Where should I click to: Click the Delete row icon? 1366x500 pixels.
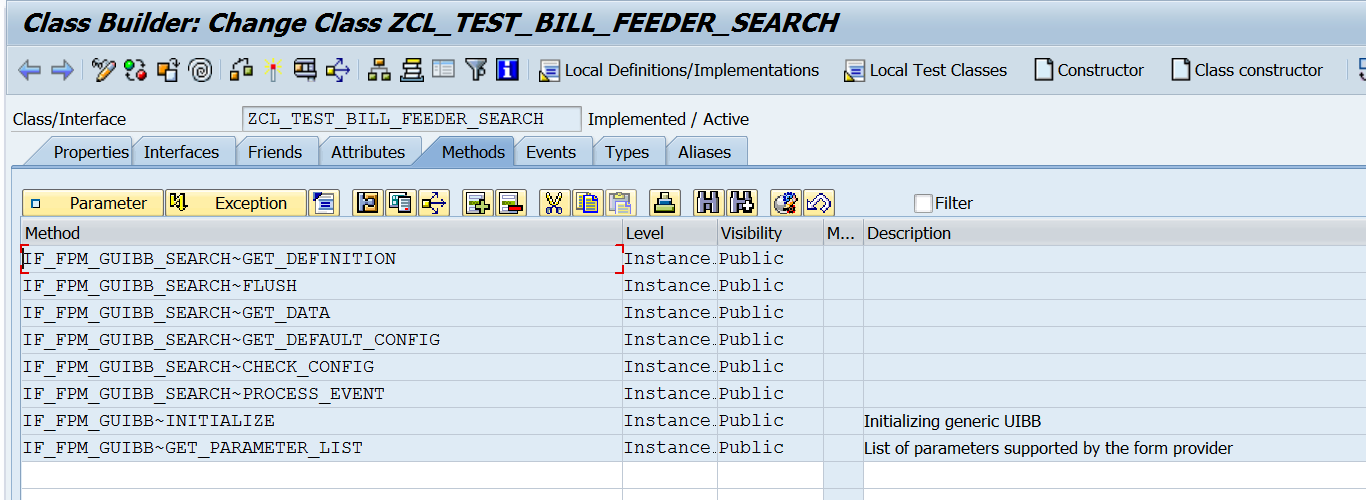(510, 203)
